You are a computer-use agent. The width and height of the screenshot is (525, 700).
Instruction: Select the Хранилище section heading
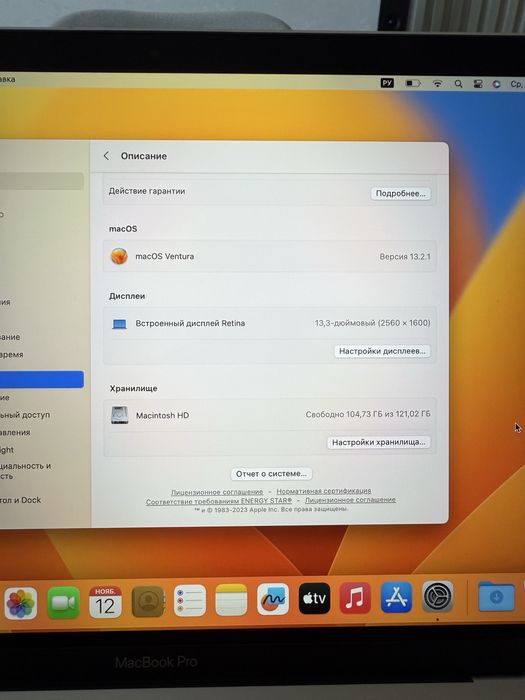pos(133,388)
